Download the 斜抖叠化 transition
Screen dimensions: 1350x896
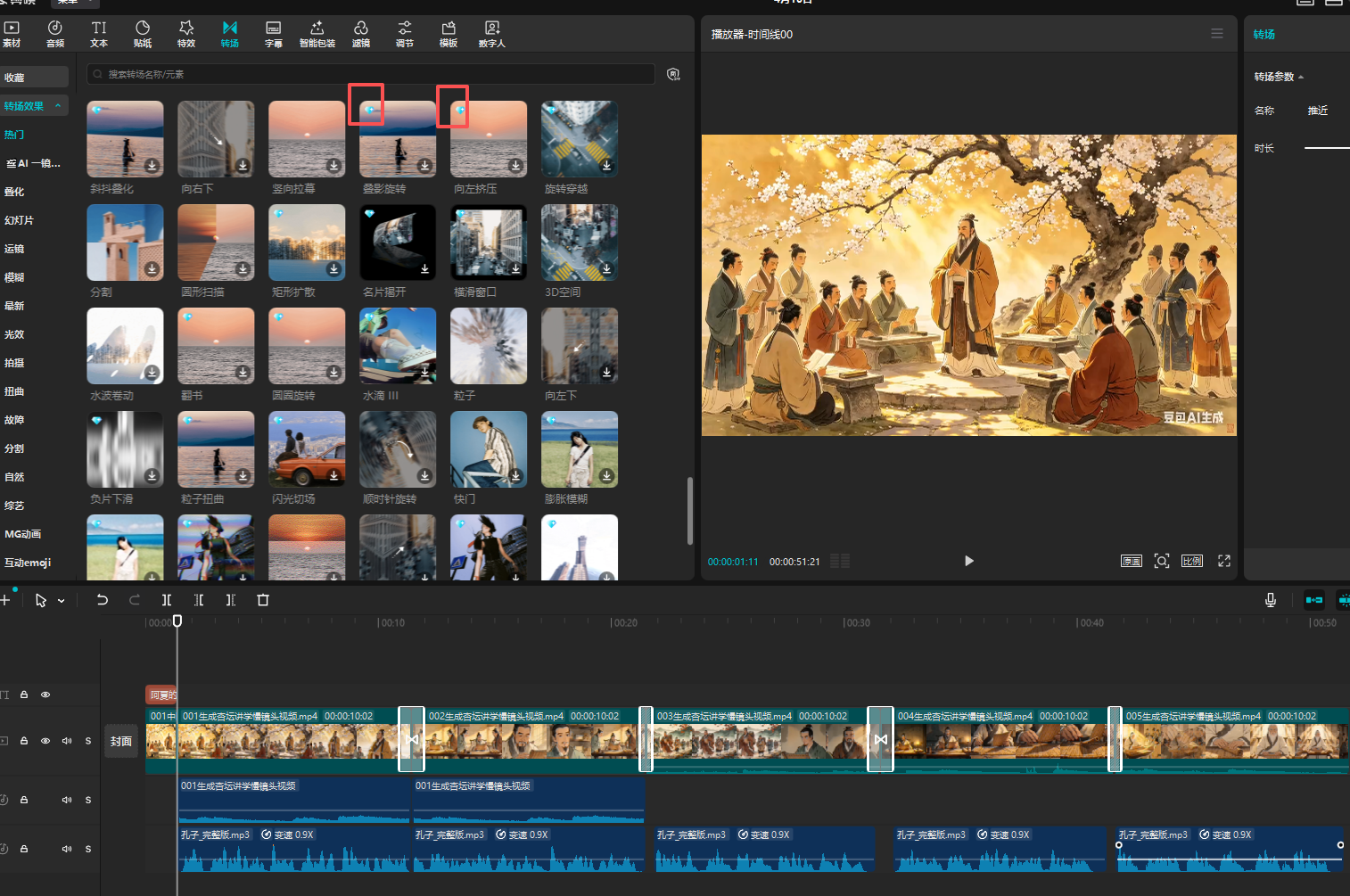(152, 166)
